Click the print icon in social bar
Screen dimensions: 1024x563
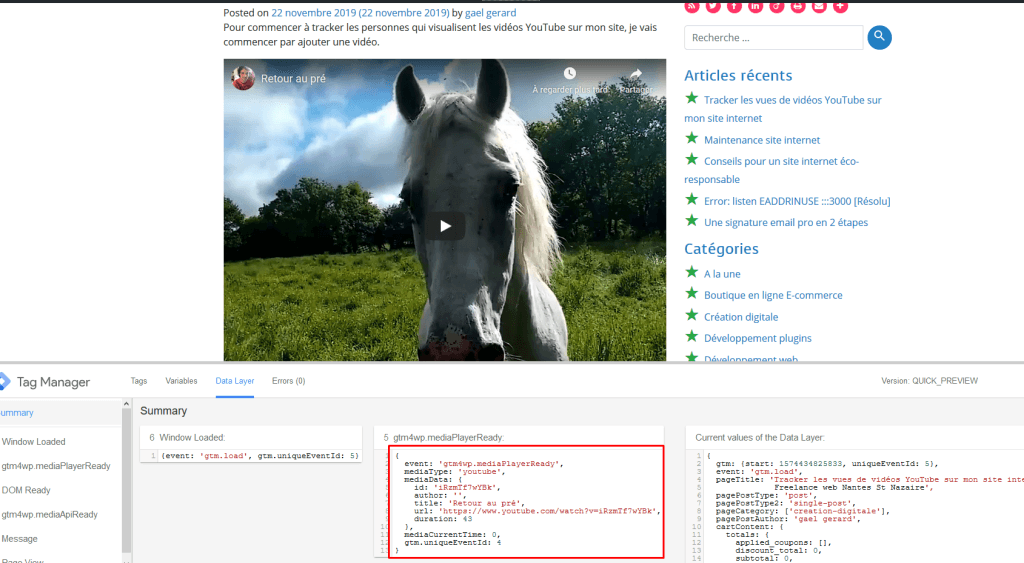click(797, 6)
